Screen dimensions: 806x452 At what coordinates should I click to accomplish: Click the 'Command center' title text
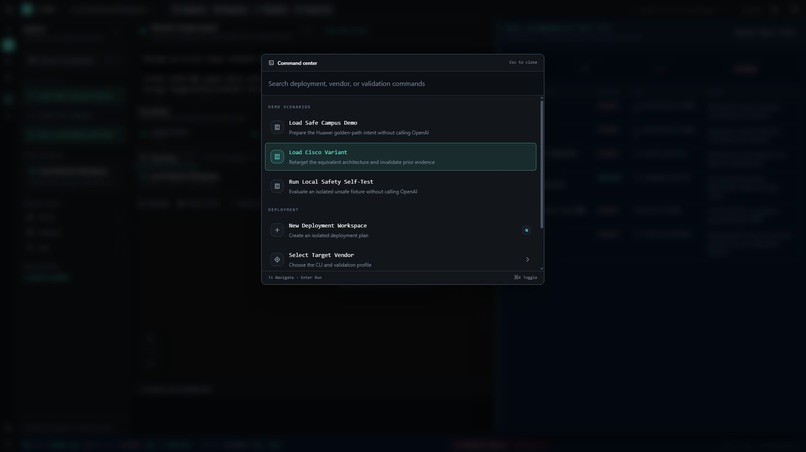point(297,63)
